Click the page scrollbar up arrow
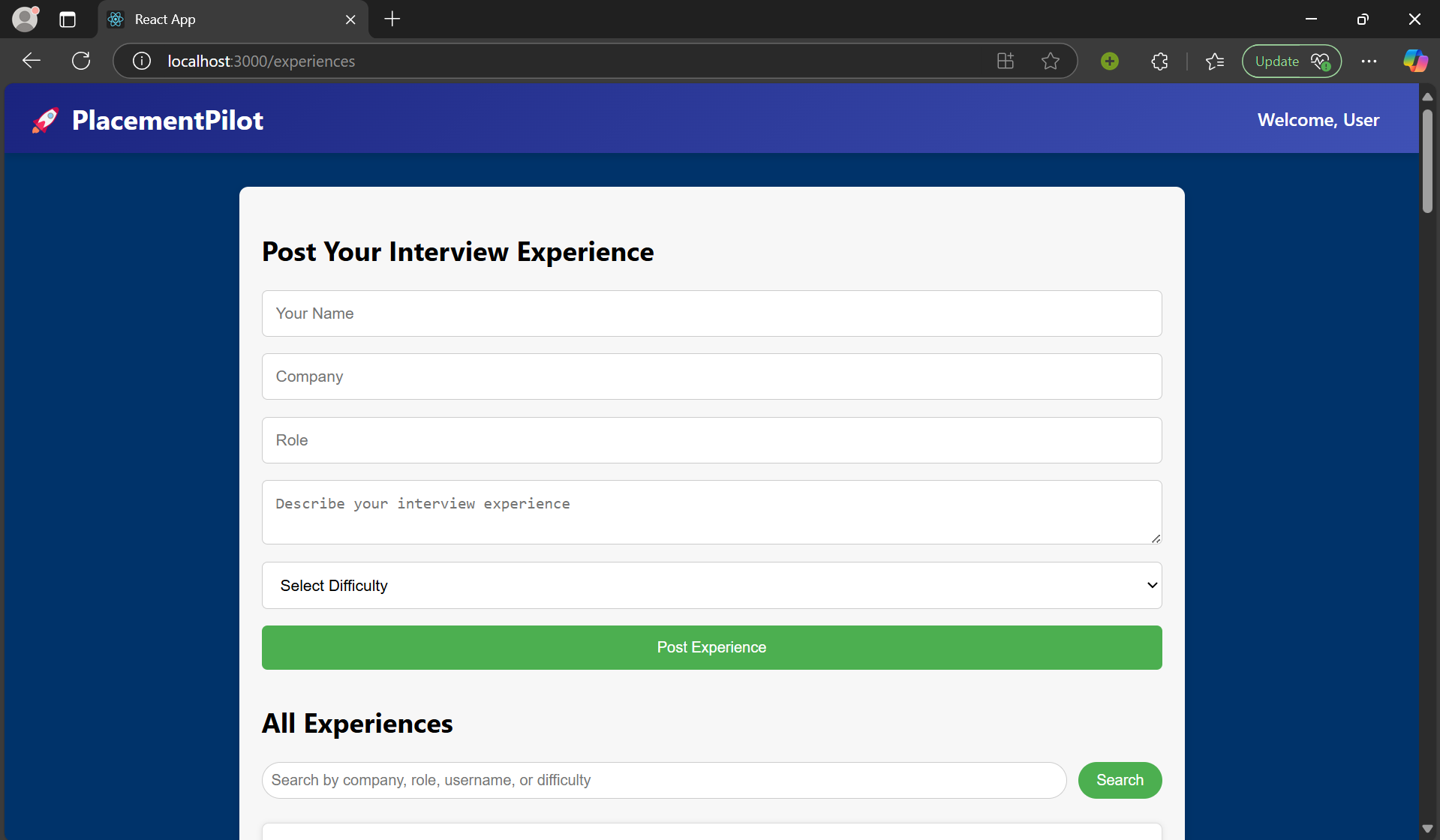 point(1427,97)
